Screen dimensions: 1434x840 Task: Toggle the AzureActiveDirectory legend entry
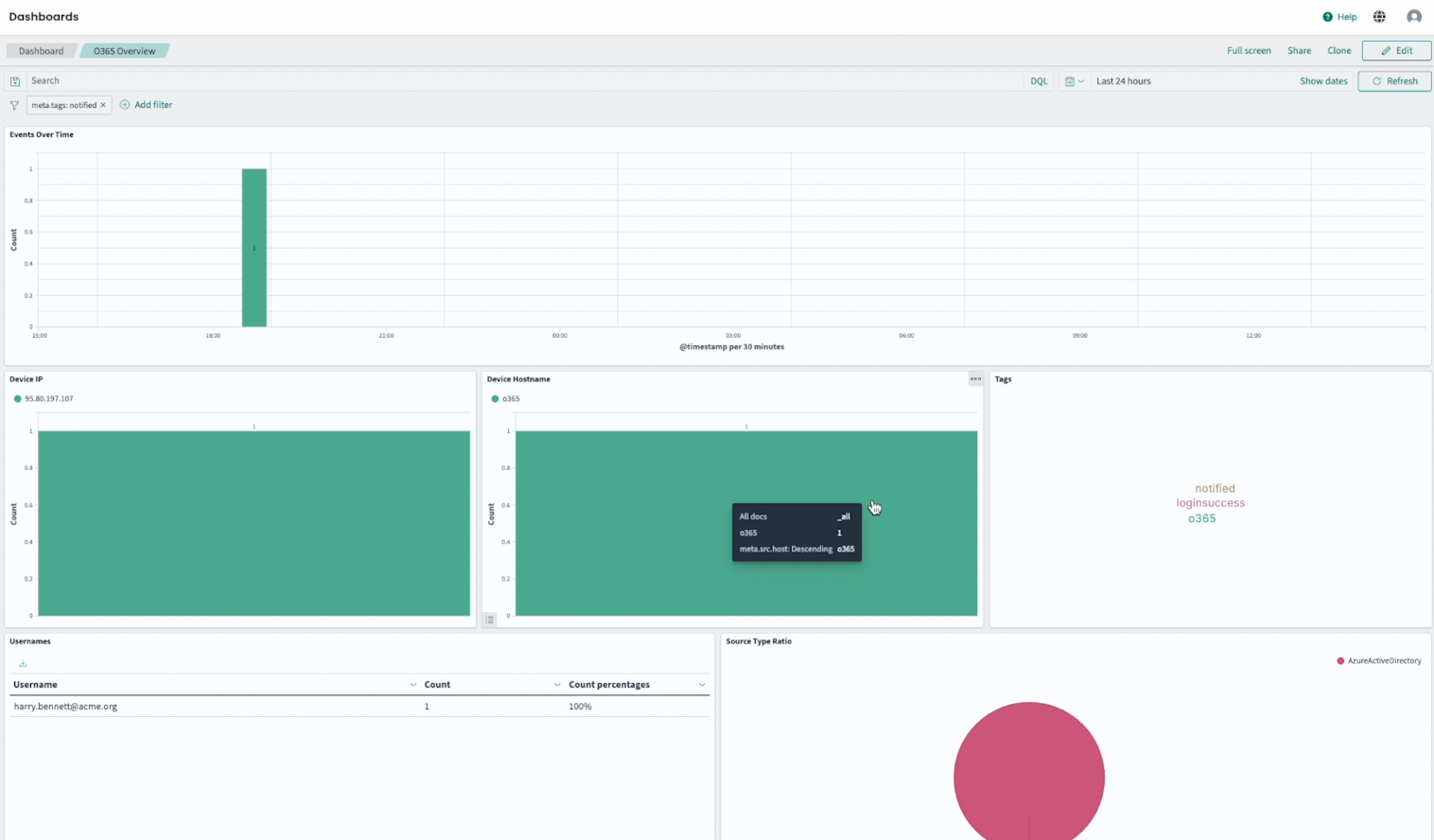click(1379, 661)
